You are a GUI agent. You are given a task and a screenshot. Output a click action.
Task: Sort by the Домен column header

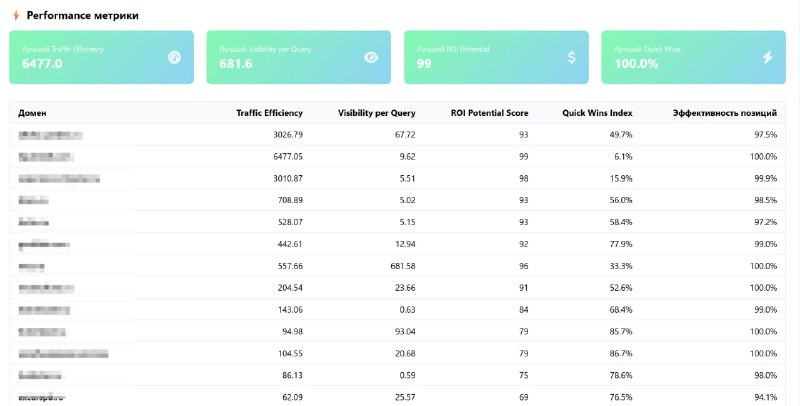[x=32, y=113]
